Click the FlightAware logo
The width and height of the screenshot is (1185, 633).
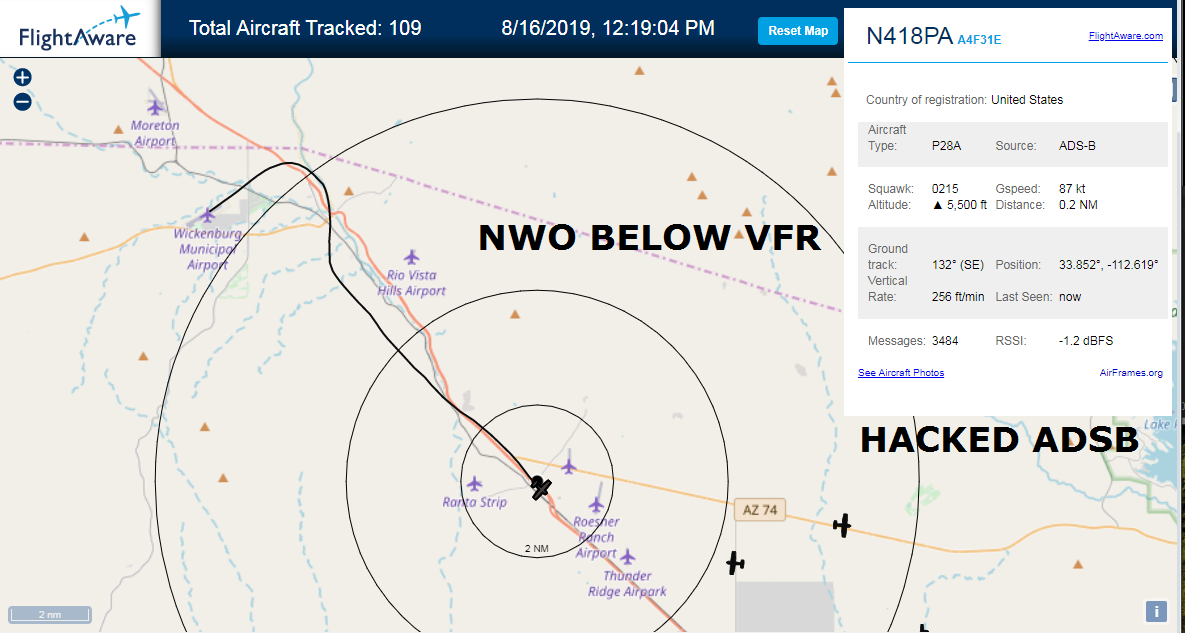(79, 28)
